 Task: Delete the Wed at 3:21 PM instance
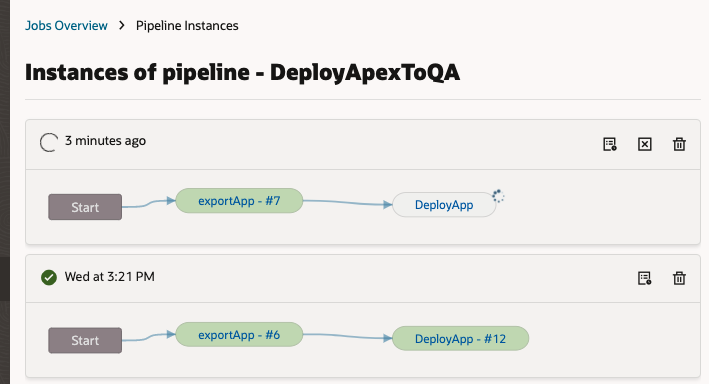[x=679, y=278]
